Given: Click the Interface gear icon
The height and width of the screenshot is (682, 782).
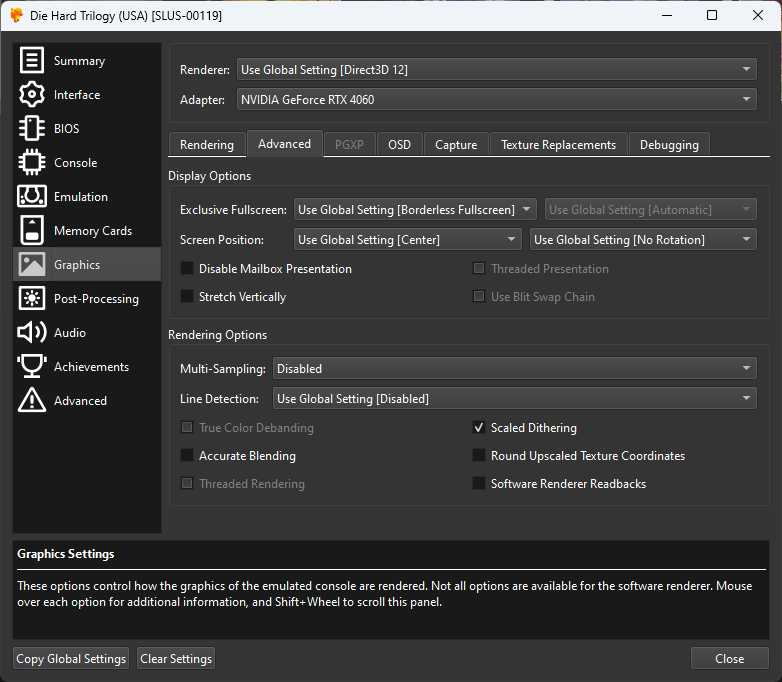Looking at the screenshot, I should coord(32,94).
